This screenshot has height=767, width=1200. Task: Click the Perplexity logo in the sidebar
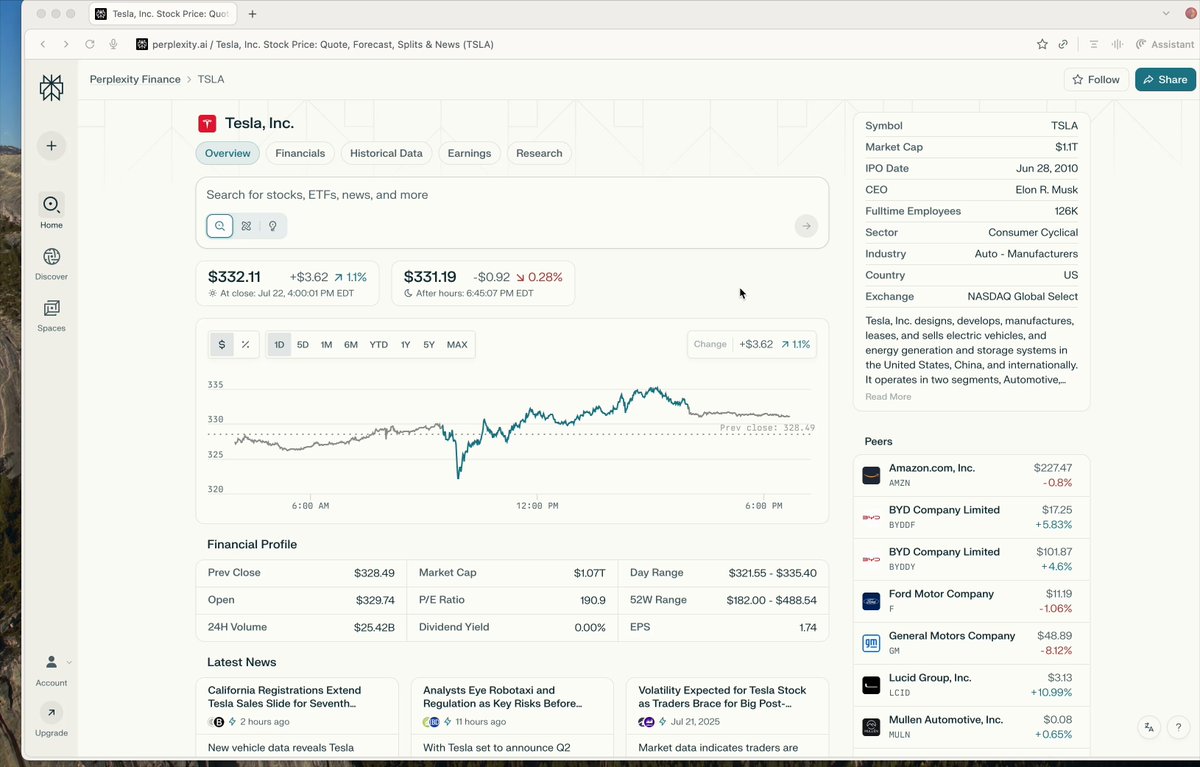pyautogui.click(x=51, y=88)
